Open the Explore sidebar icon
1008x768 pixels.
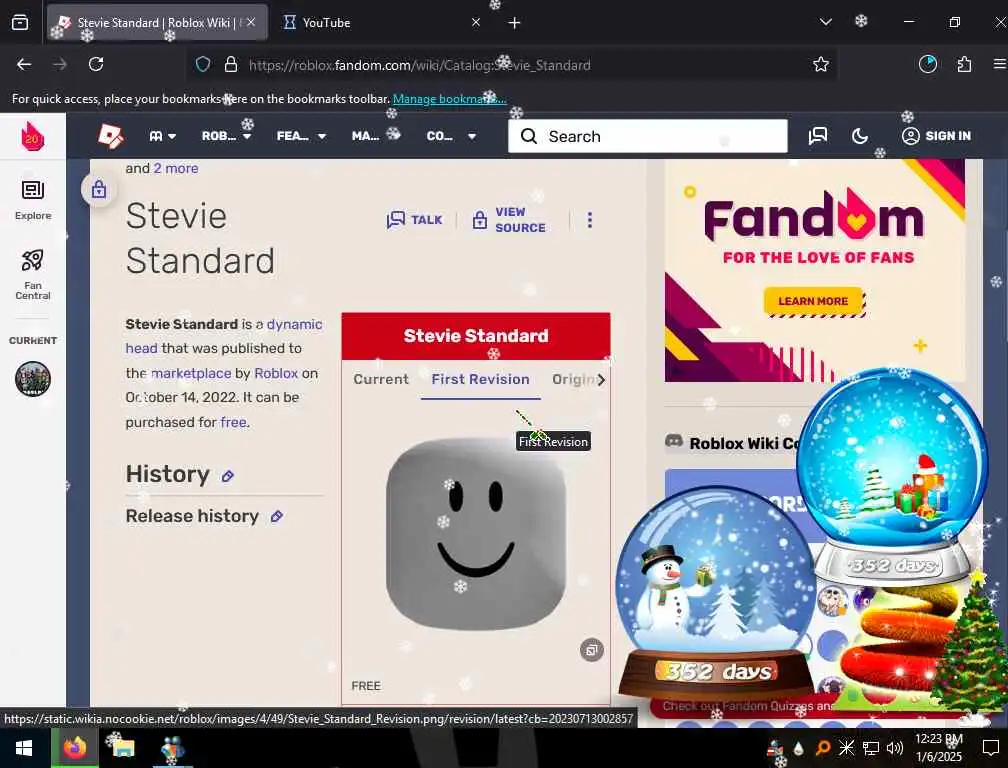pos(33,200)
